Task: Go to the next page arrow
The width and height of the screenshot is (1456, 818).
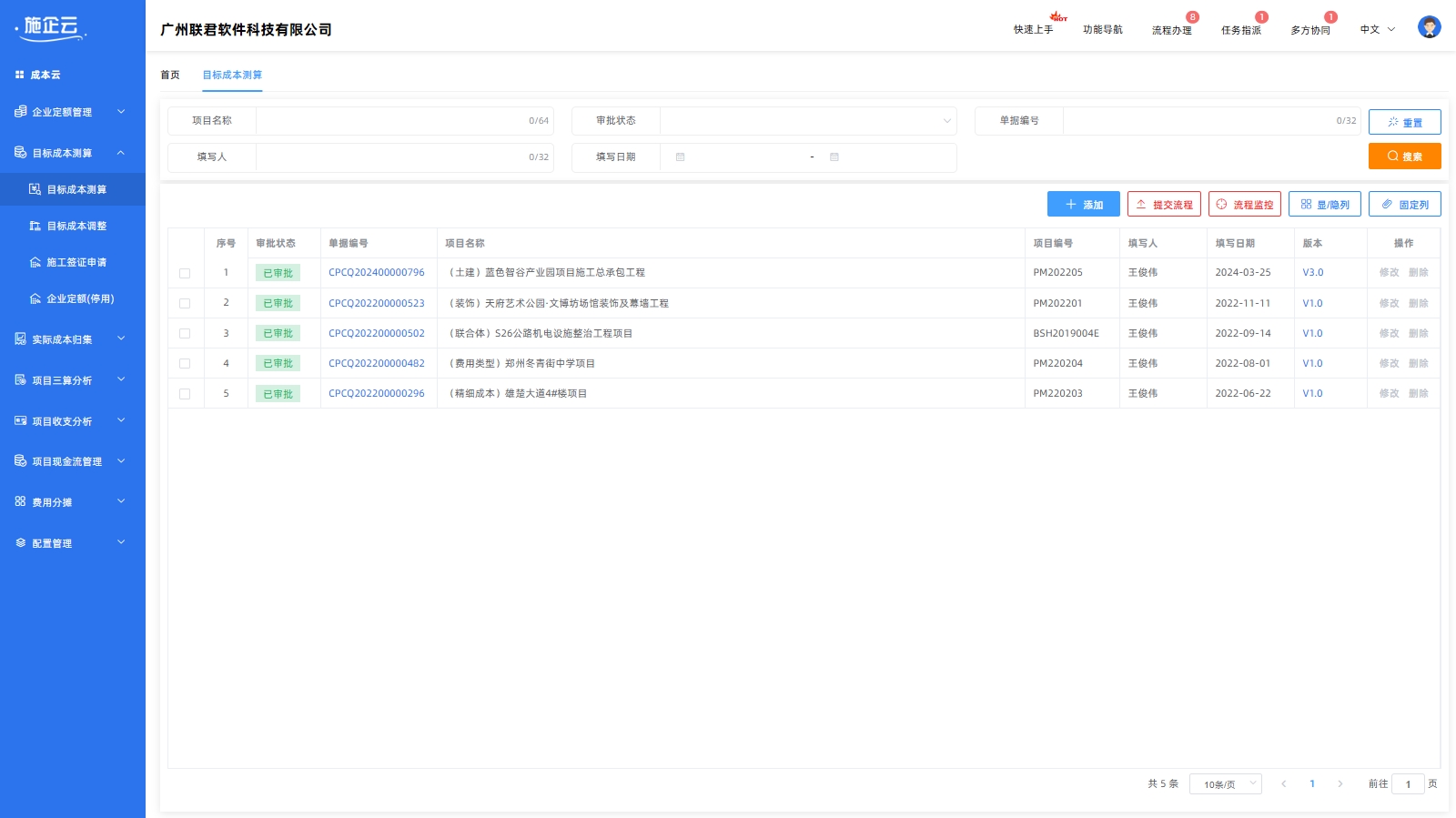Action: point(1340,784)
